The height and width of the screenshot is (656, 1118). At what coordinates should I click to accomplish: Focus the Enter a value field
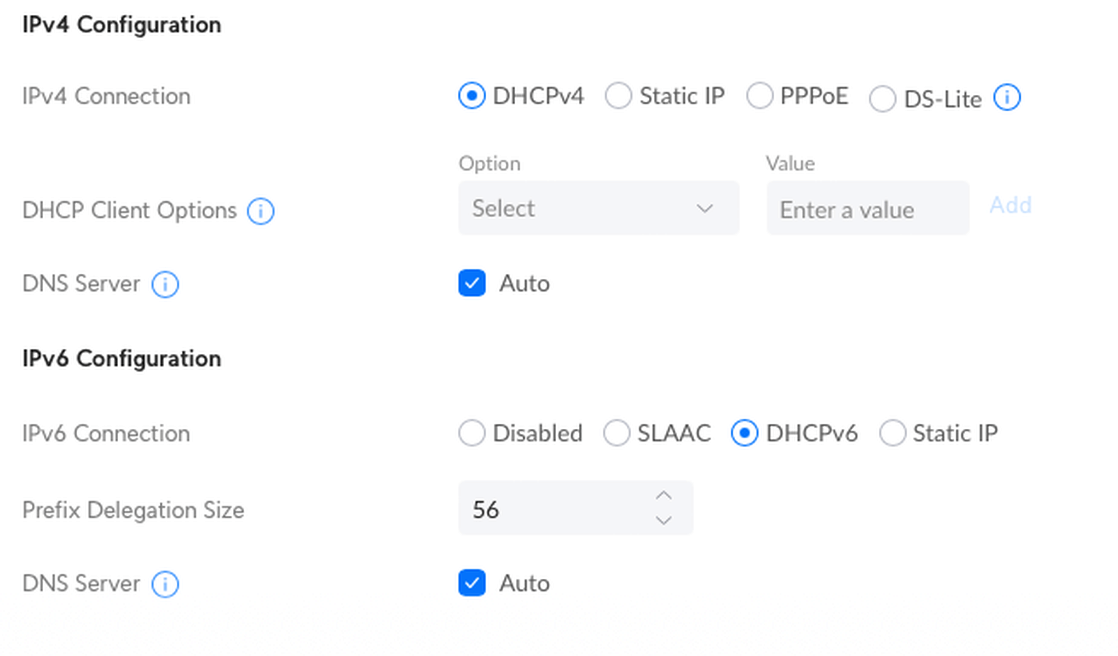pos(868,208)
